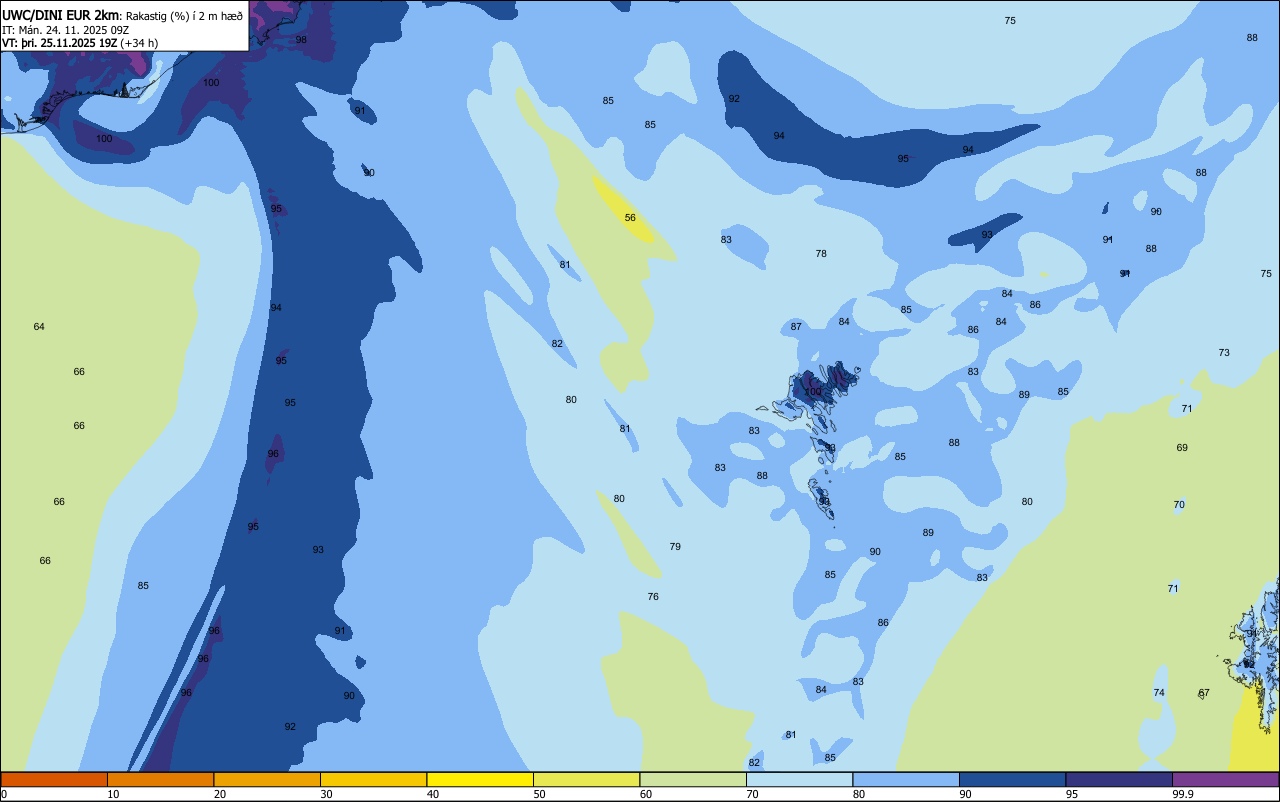1280x802 pixels.
Task: Pick the amber 20–30 legend swatch
Action: point(267,779)
